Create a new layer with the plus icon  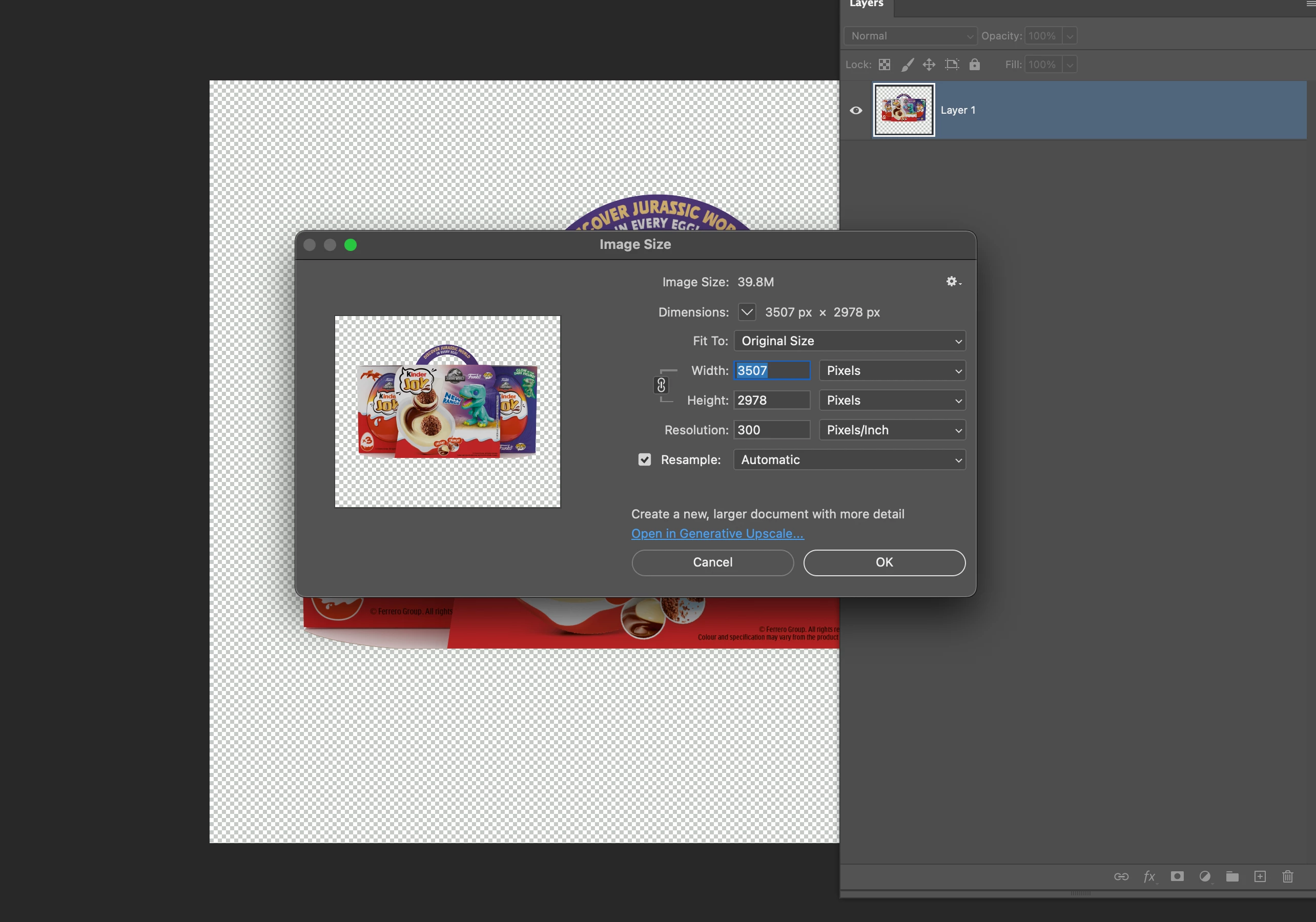coord(1260,876)
